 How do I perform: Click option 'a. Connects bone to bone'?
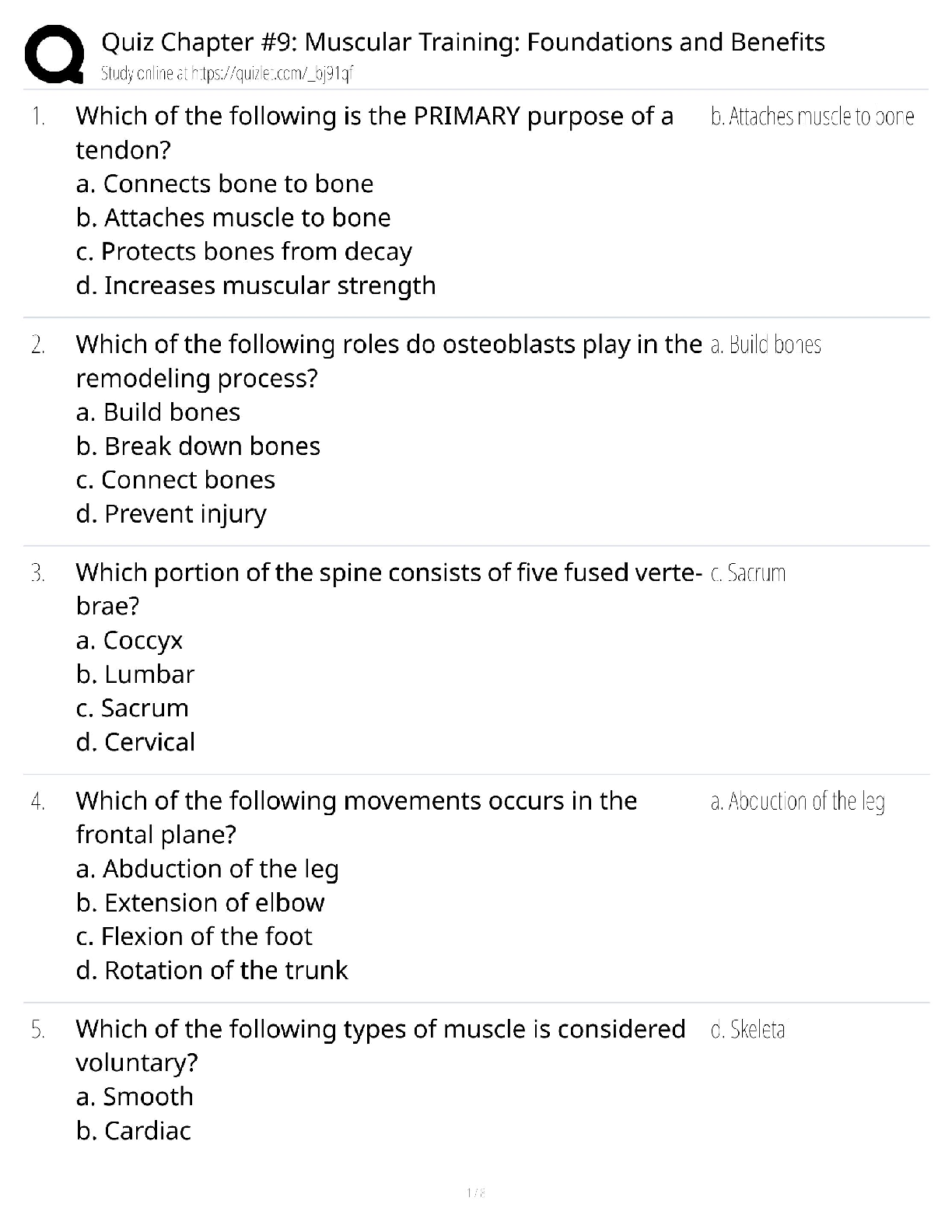225,184
